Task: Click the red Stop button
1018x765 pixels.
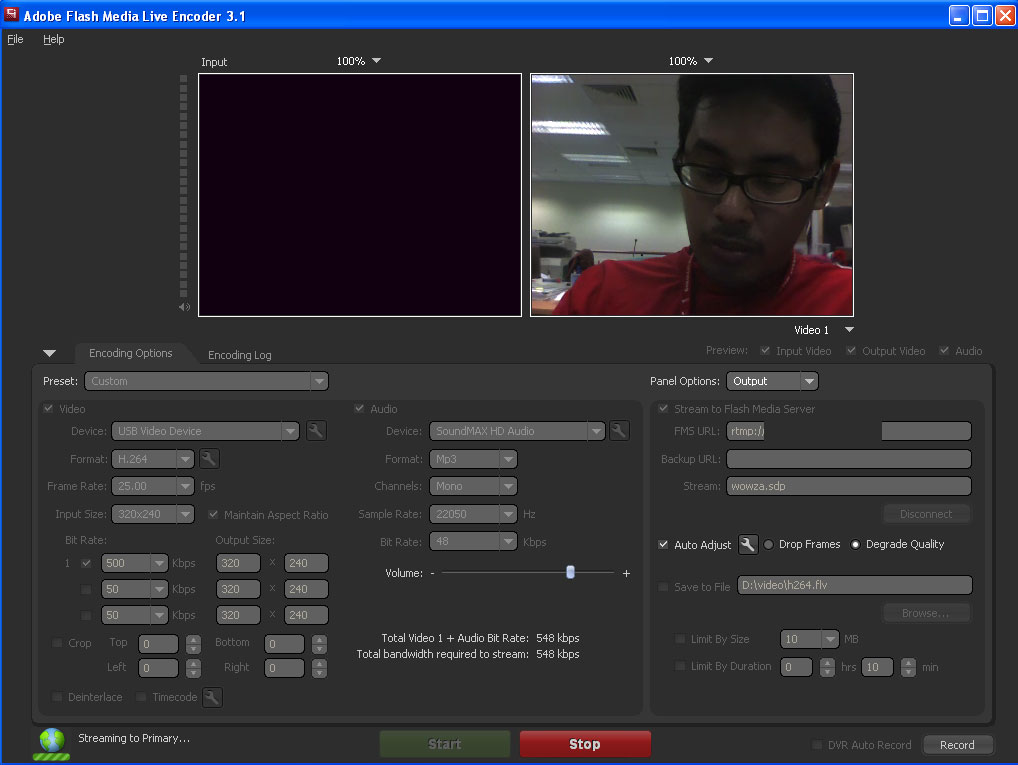Action: point(584,744)
